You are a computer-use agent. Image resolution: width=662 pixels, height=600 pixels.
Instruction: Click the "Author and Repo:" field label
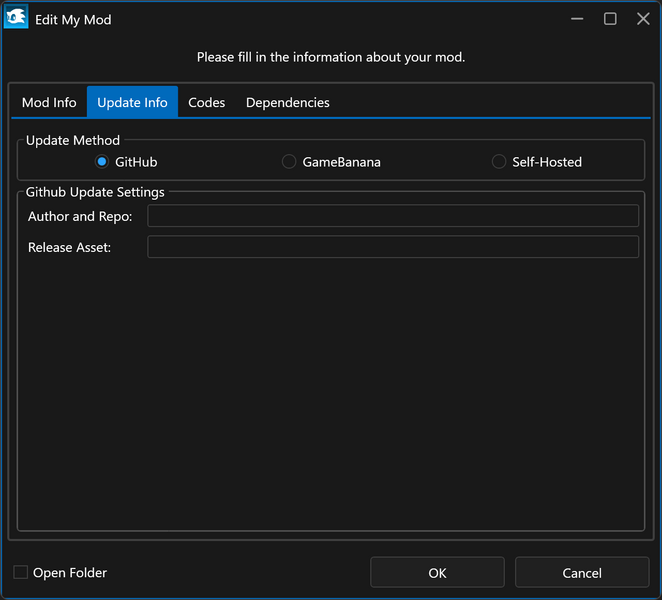[80, 217]
